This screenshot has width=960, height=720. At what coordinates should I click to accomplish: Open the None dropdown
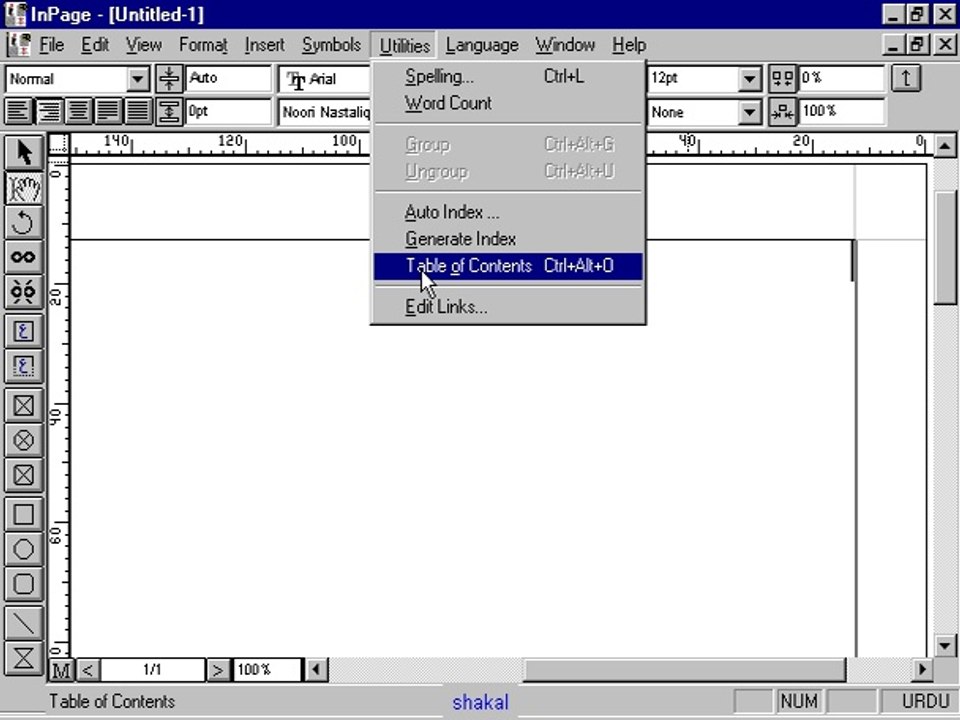[x=749, y=113]
